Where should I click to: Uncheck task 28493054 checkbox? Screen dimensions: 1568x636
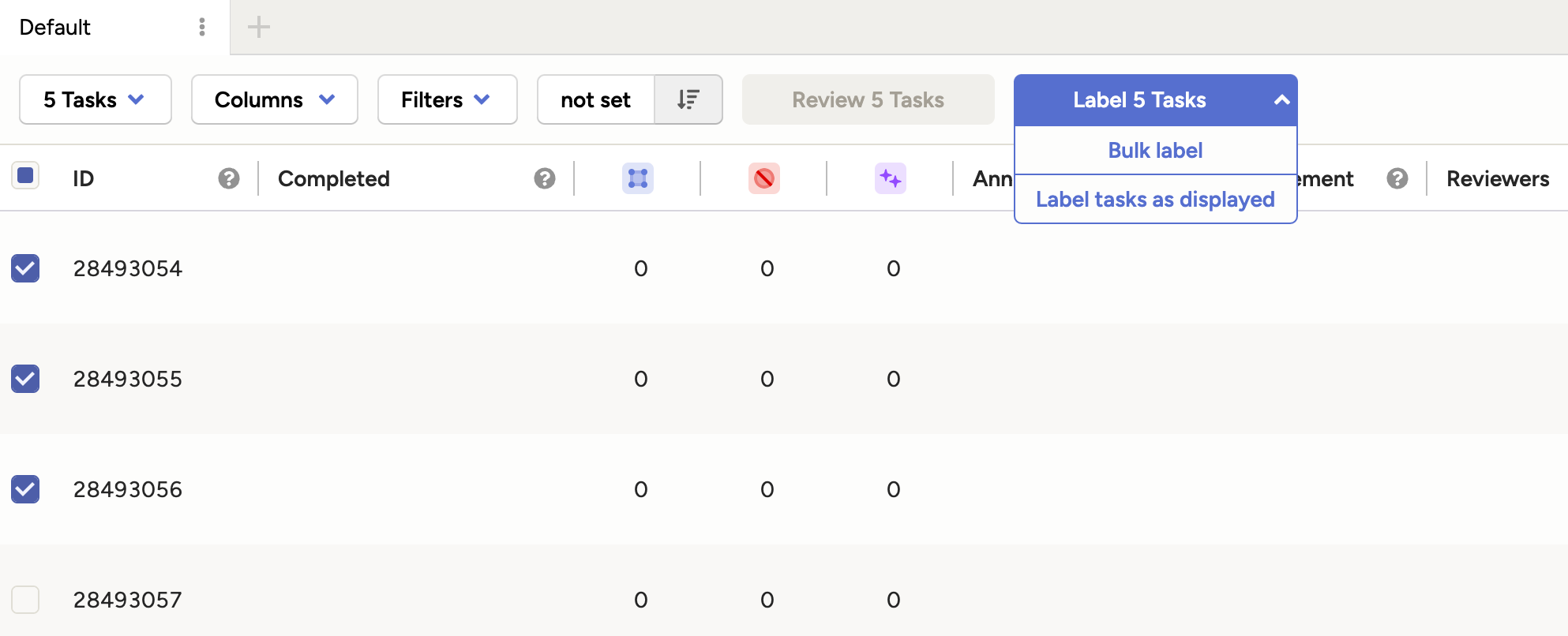click(x=25, y=268)
